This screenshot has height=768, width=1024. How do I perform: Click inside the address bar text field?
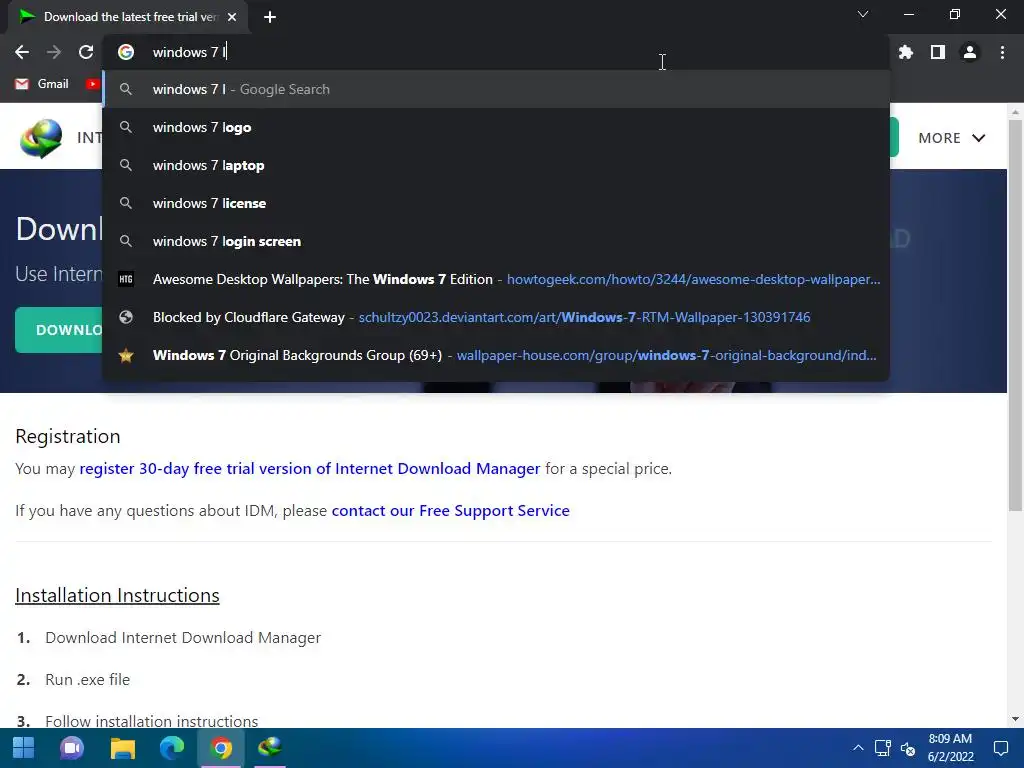tap(496, 52)
